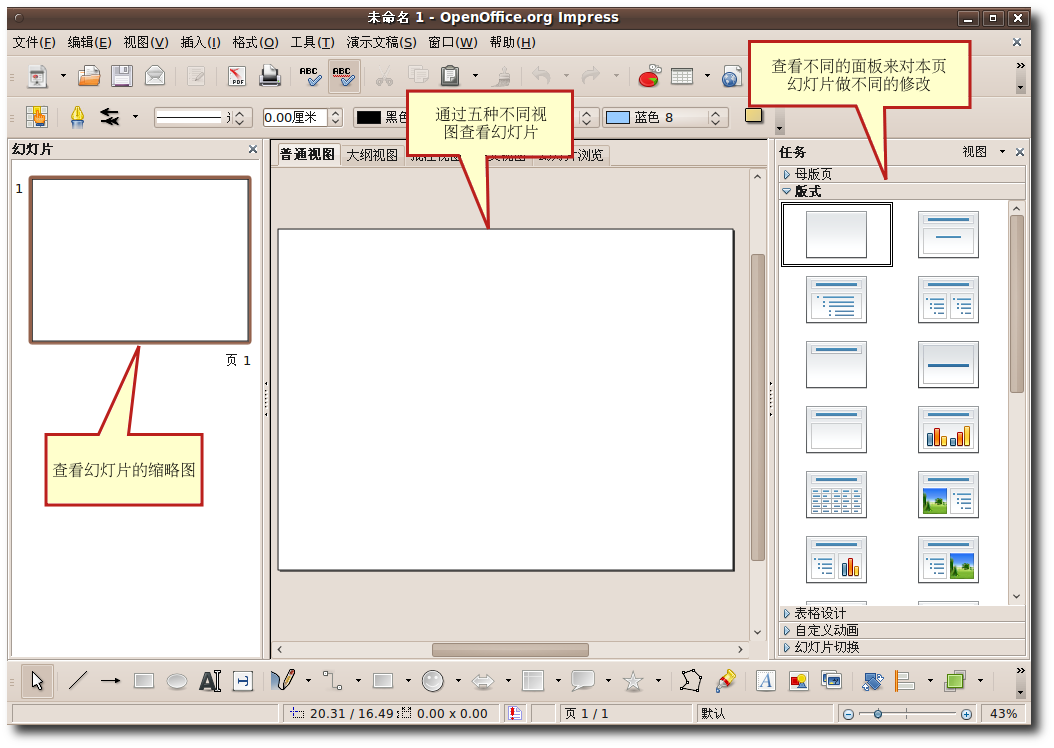
Task: Click the zoom in plus button
Action: tap(966, 714)
